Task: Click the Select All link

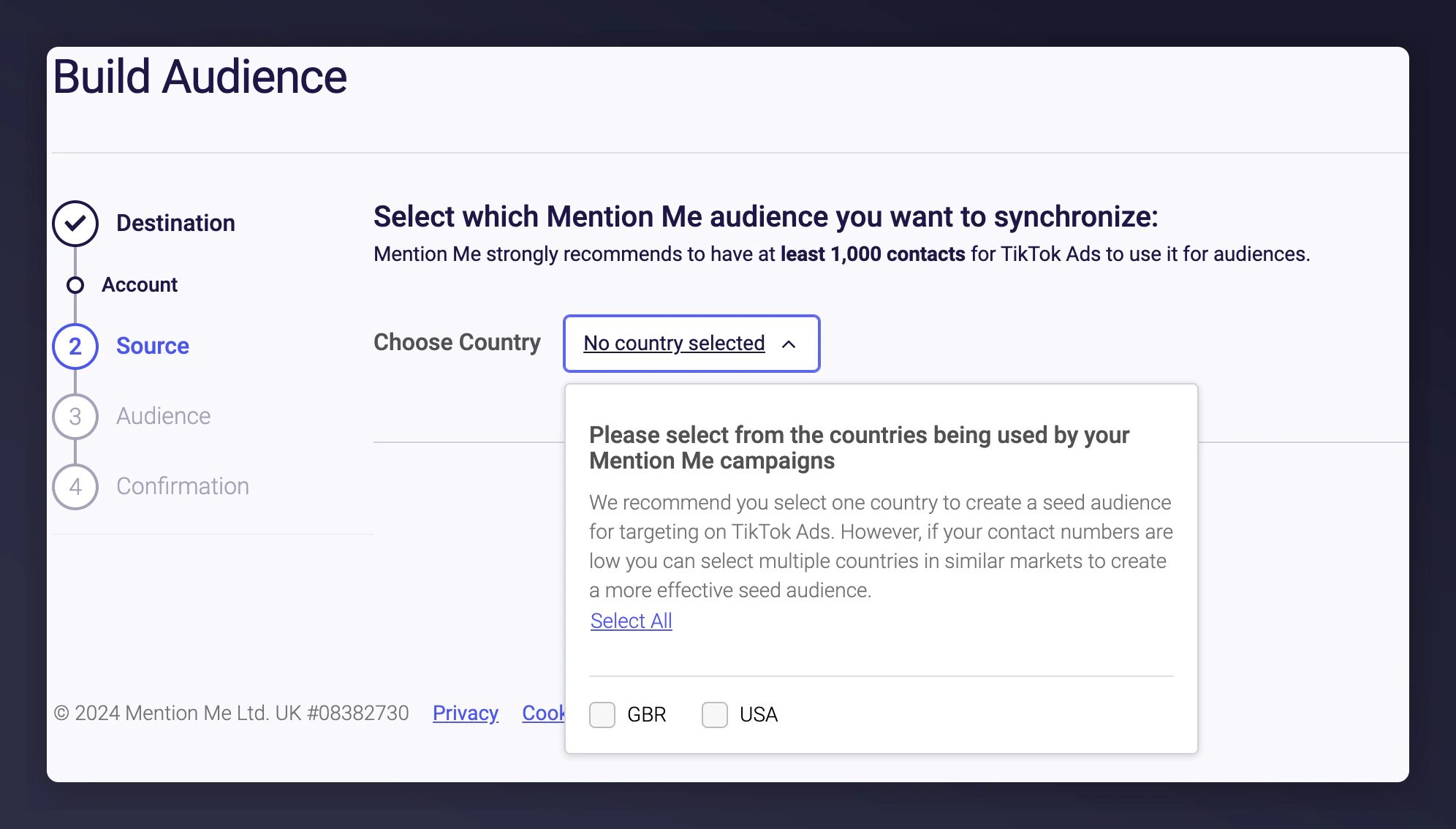Action: [x=632, y=621]
